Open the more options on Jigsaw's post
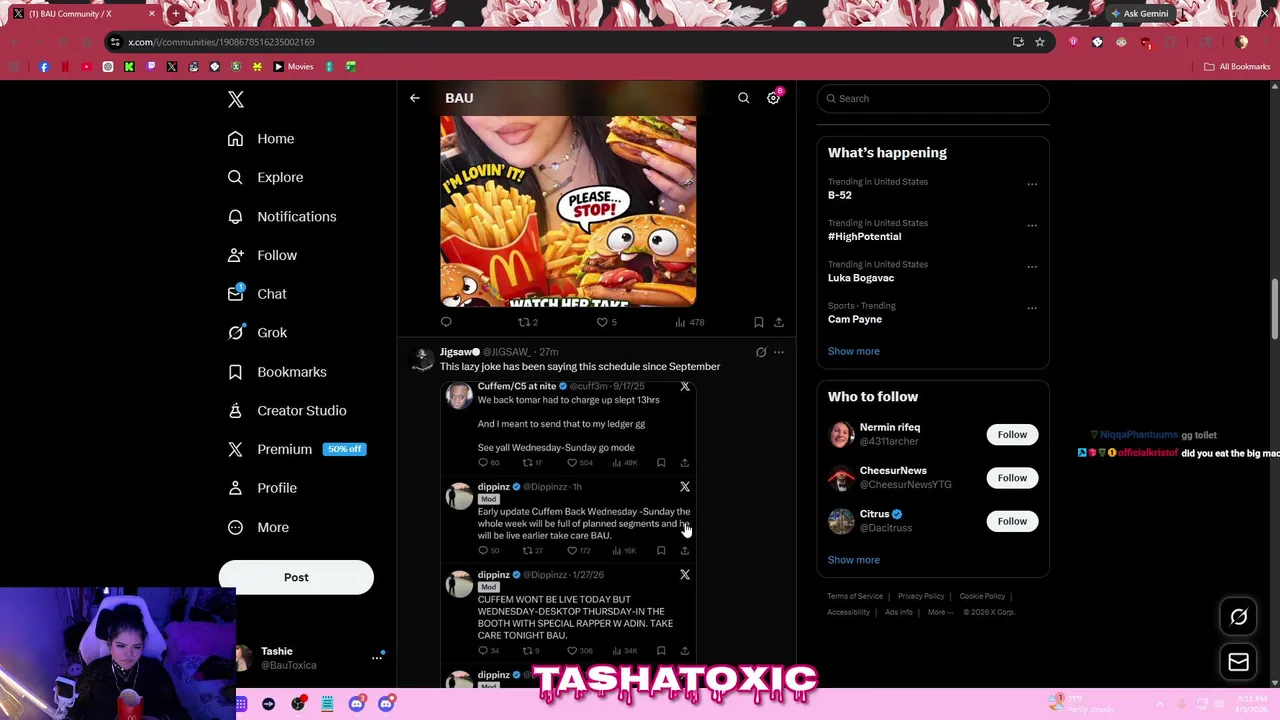Image resolution: width=1280 pixels, height=720 pixels. pos(779,352)
